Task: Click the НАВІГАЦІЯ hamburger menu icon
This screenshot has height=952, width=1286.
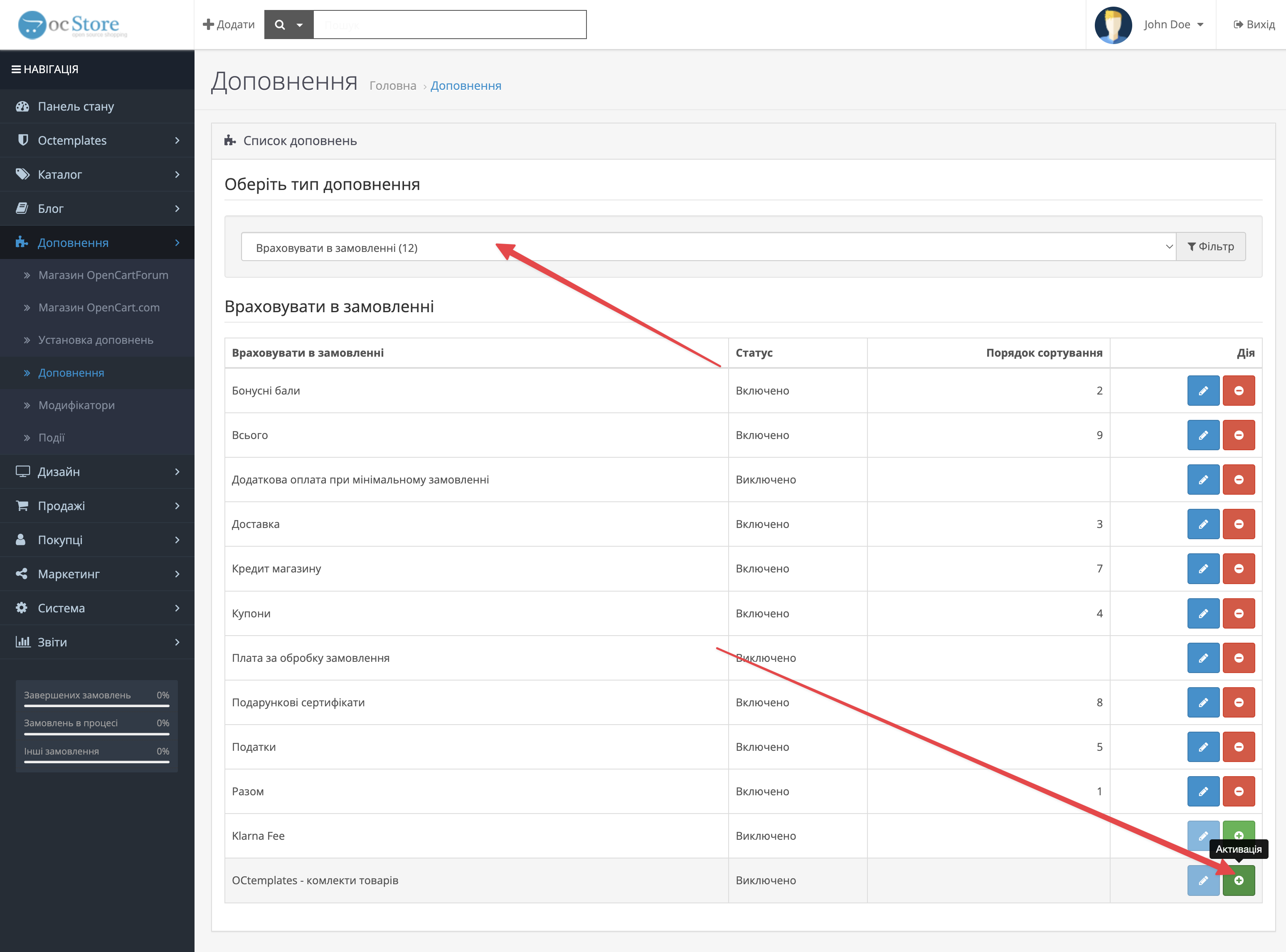Action: point(16,69)
